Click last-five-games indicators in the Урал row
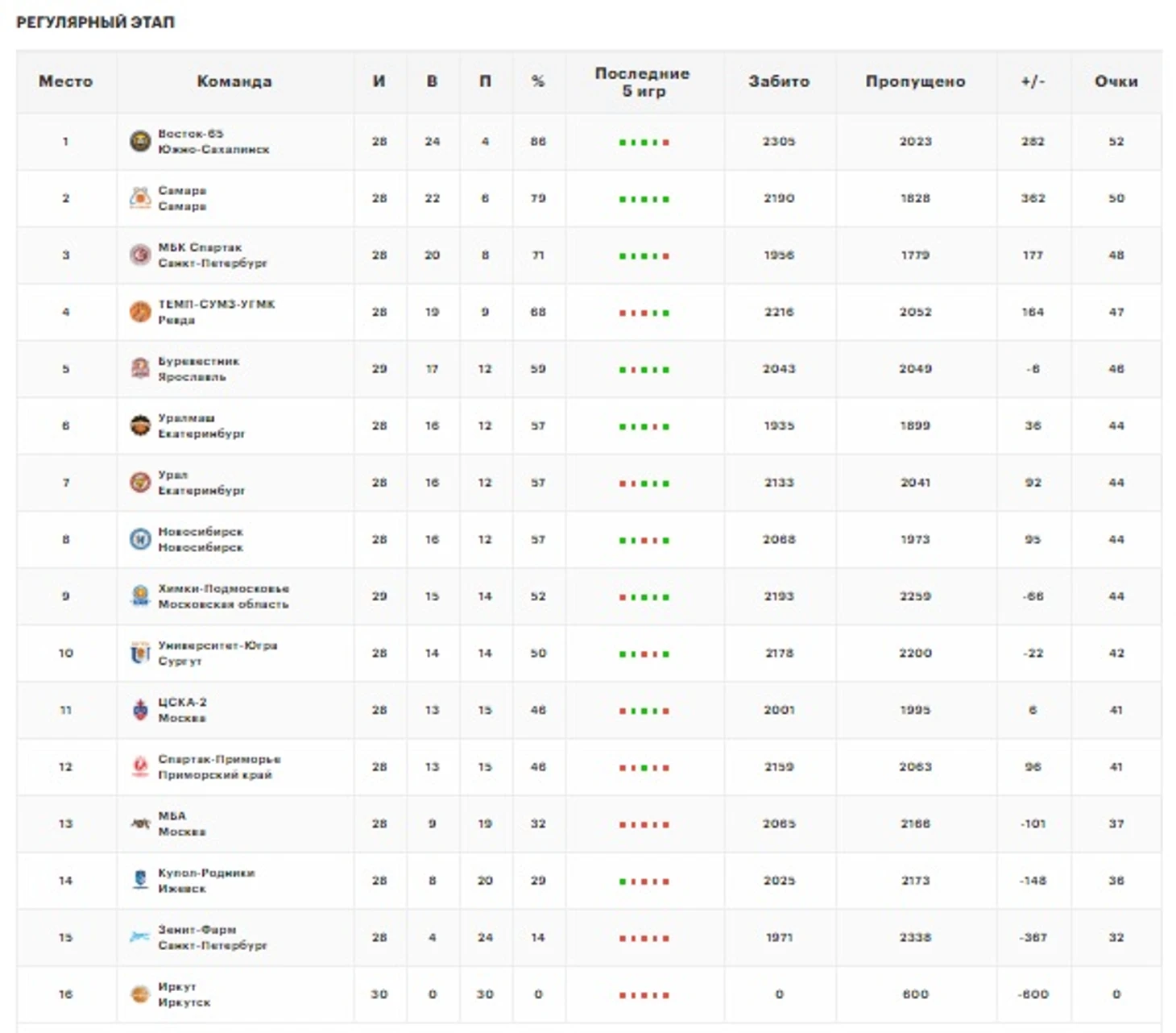Image resolution: width=1176 pixels, height=1033 pixels. pos(644,483)
